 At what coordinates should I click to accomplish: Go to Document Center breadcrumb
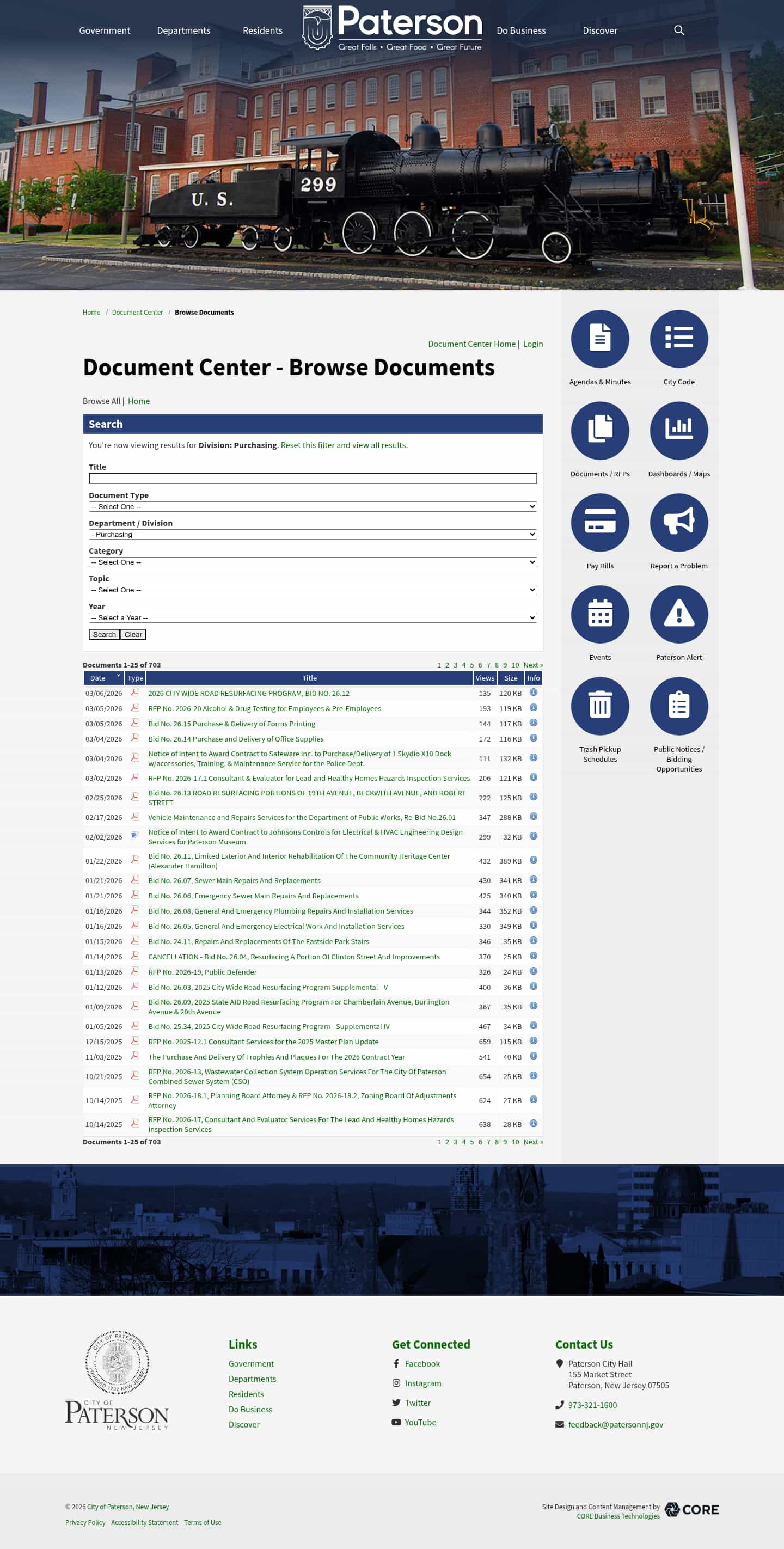pos(137,312)
